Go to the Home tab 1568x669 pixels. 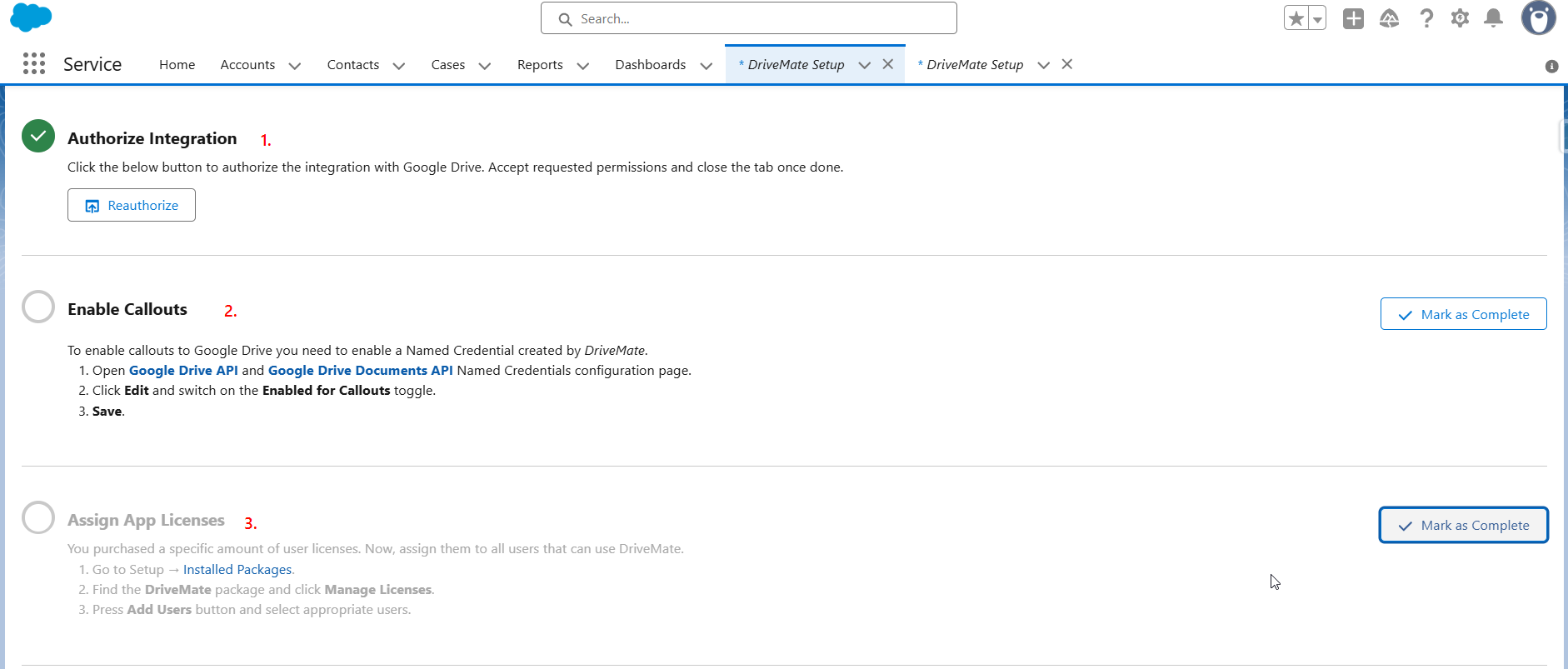(x=177, y=64)
